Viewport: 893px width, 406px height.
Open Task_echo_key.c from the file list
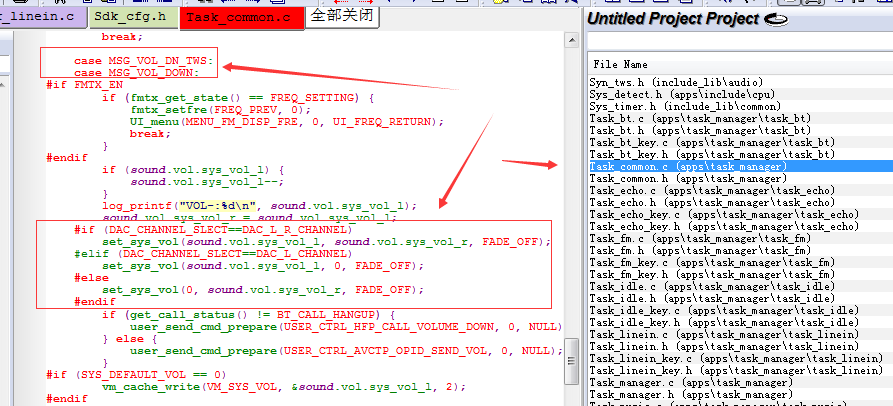724,214
